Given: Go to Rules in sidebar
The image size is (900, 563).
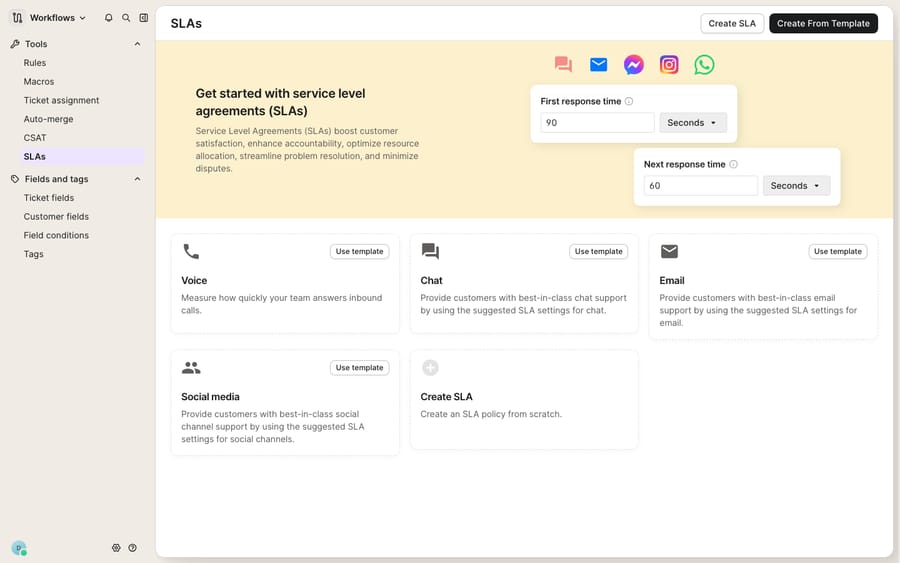Looking at the screenshot, I should [34, 63].
